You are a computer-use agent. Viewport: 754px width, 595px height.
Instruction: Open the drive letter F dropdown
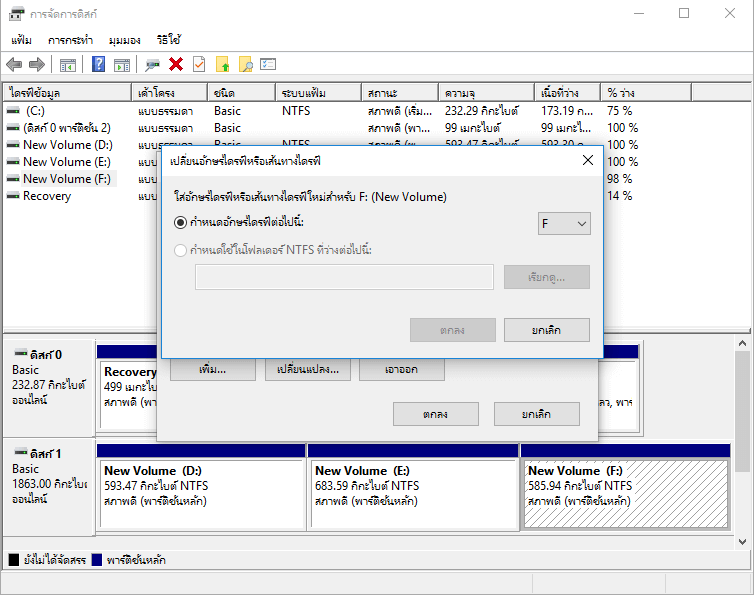(564, 224)
